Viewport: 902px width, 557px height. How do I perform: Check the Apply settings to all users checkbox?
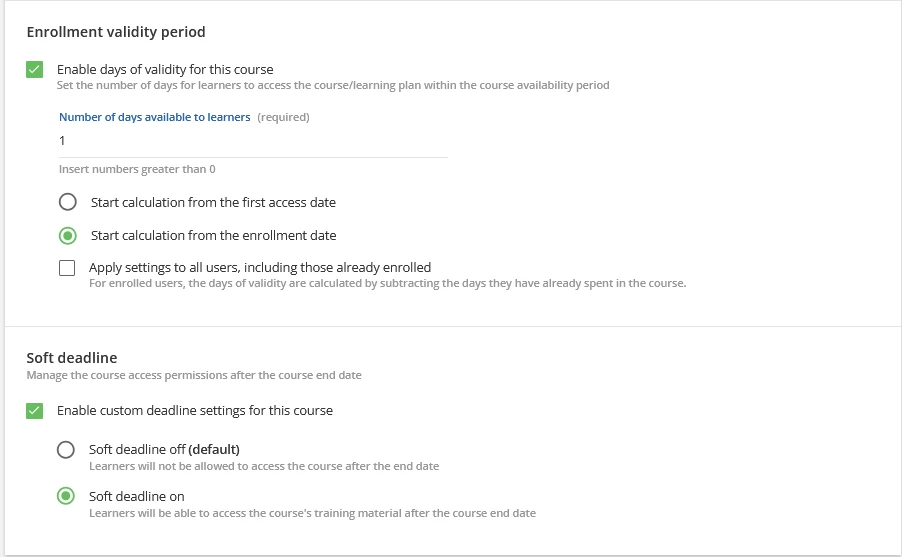pyautogui.click(x=67, y=268)
